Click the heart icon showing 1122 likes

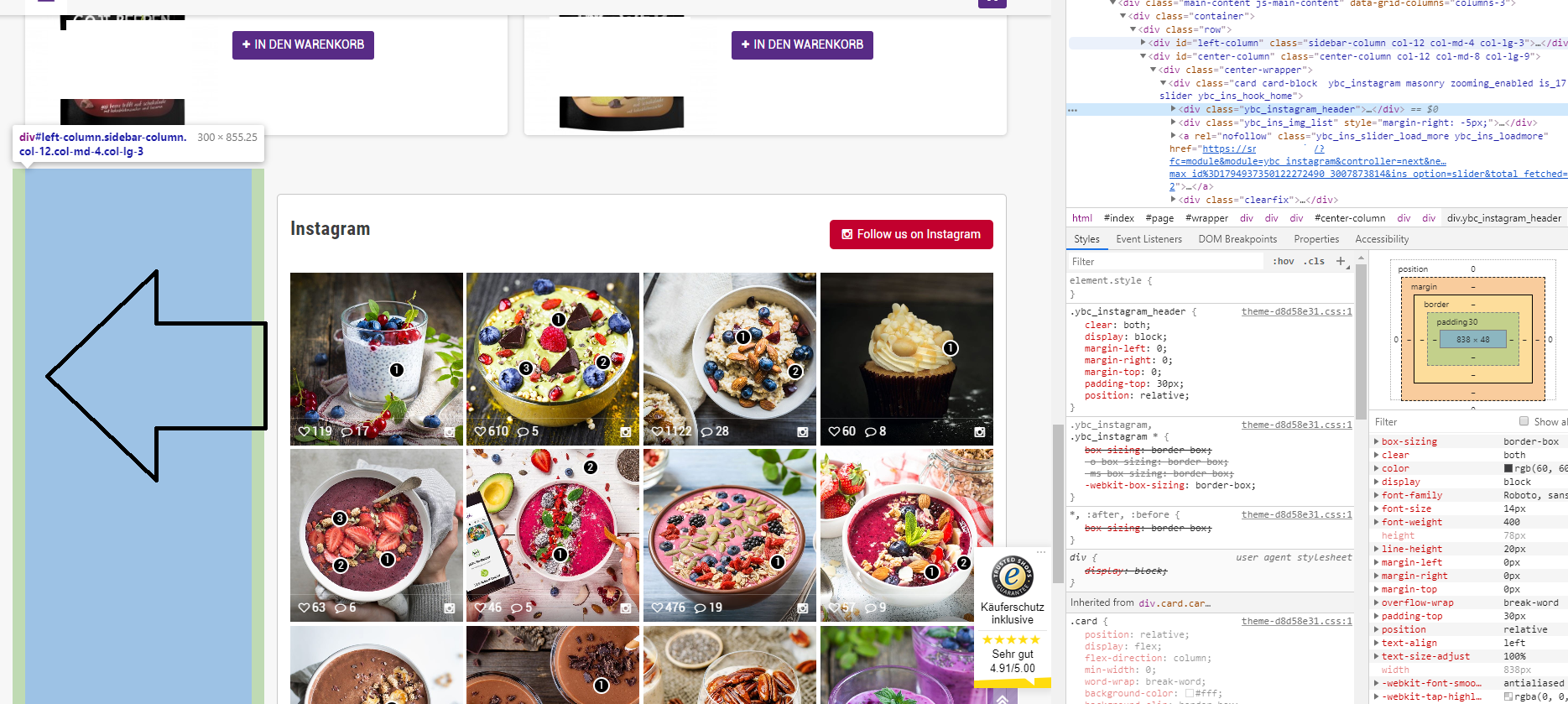point(657,431)
